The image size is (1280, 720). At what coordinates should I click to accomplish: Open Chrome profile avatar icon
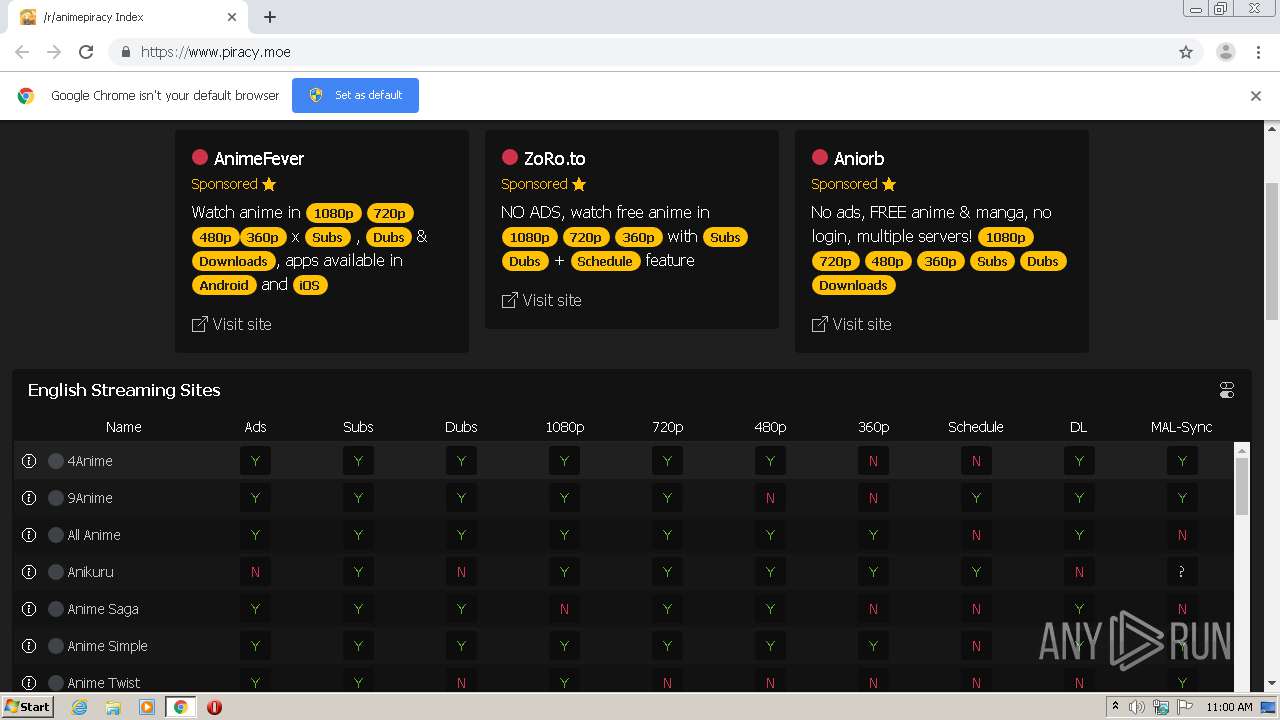pos(1226,52)
